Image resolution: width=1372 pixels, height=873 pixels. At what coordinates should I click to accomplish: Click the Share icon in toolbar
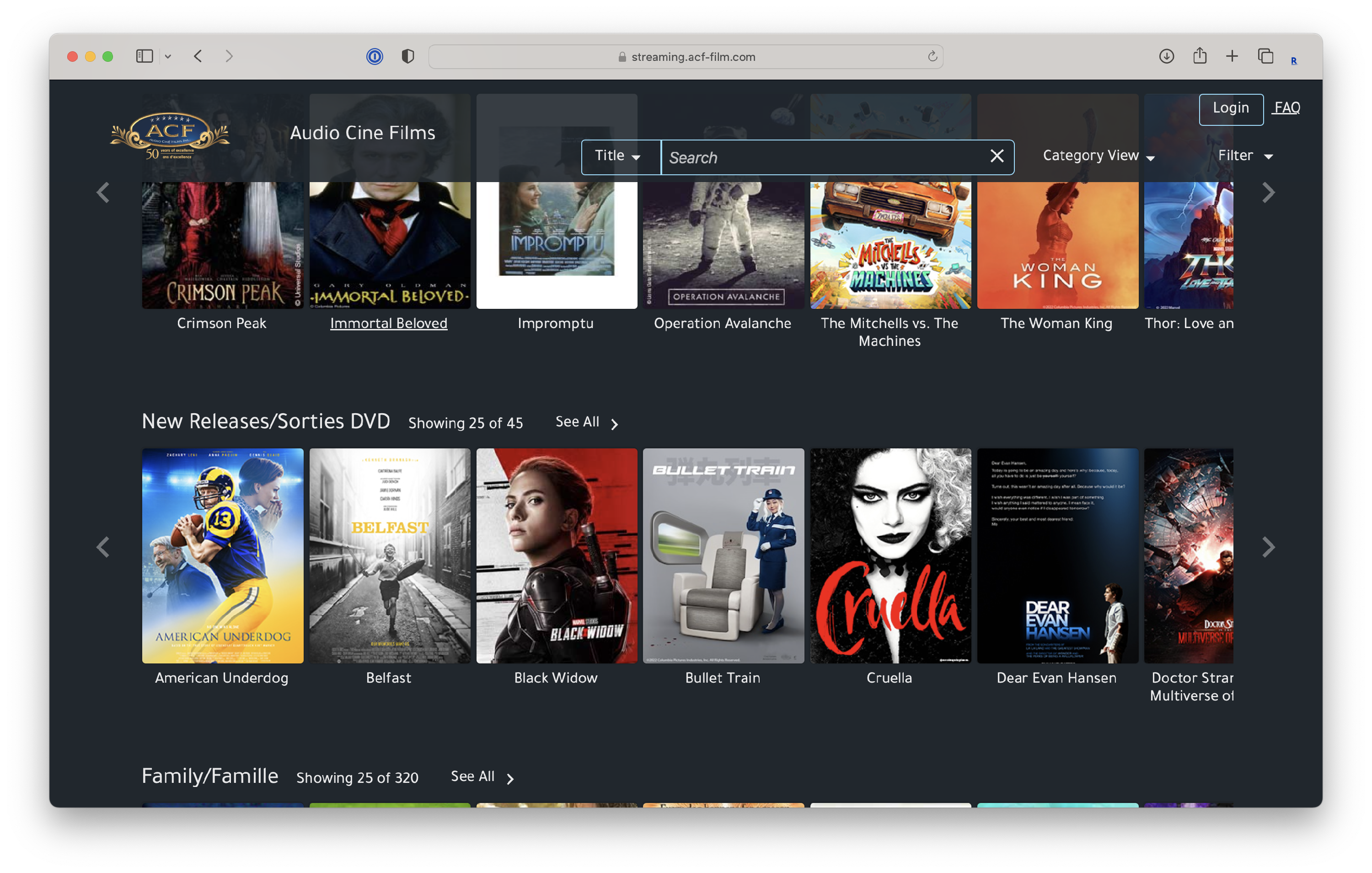pos(1200,56)
